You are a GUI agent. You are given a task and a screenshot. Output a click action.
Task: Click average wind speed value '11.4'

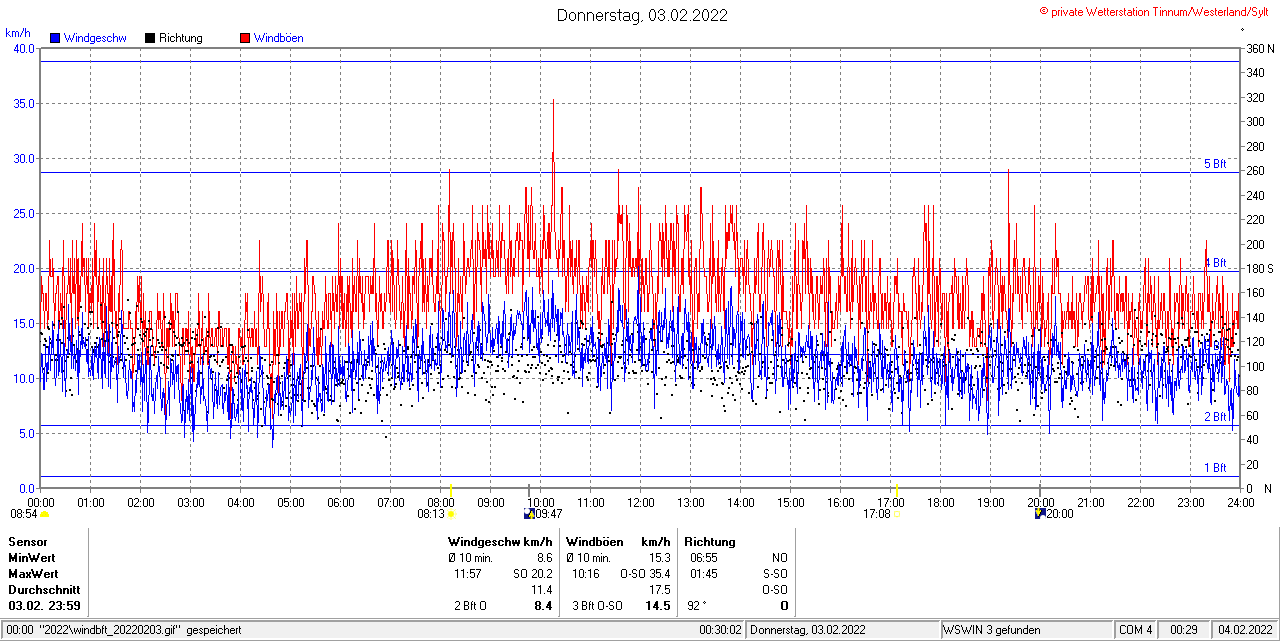tap(541, 590)
